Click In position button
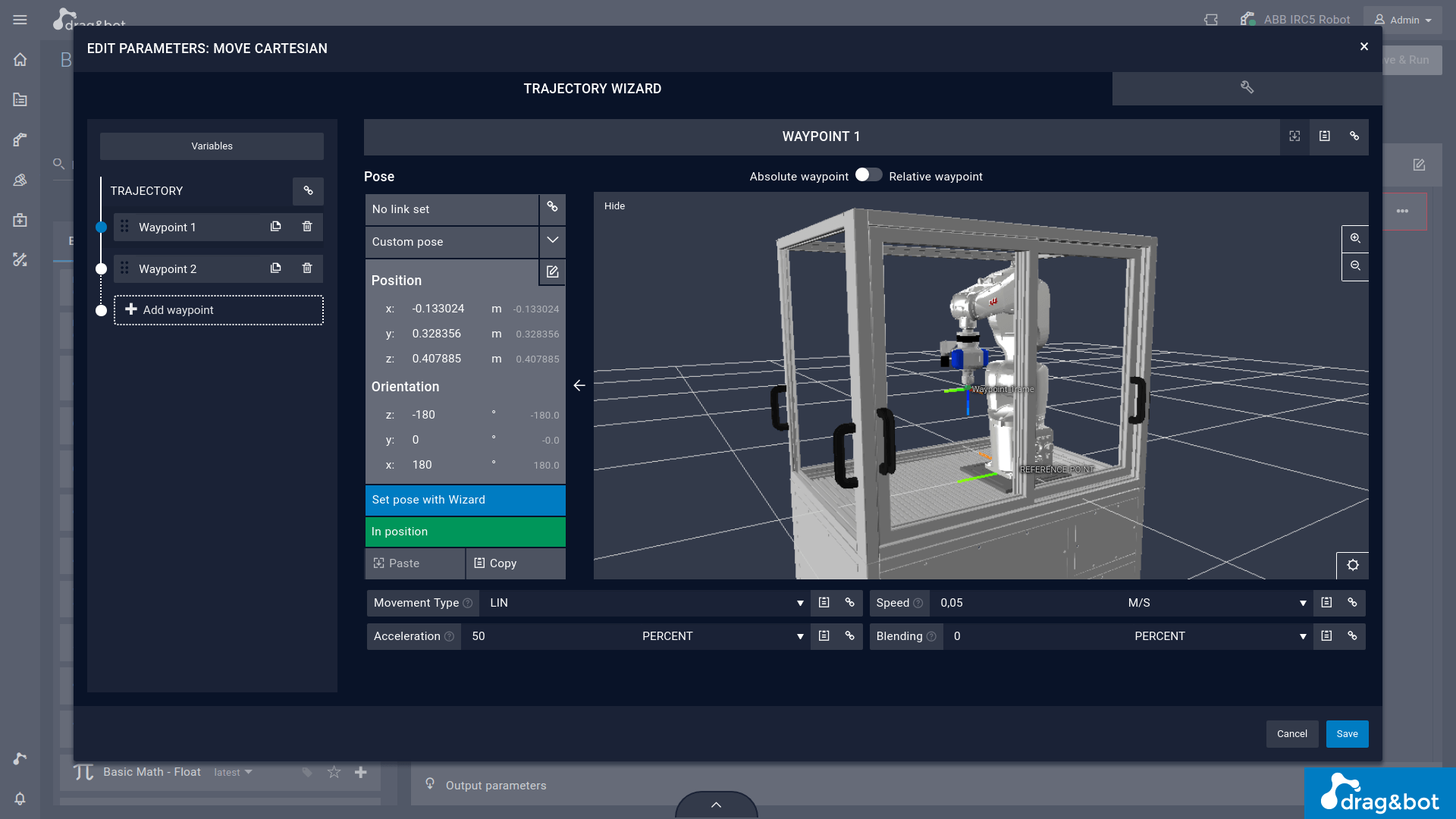Image resolution: width=1456 pixels, height=819 pixels. coord(466,532)
